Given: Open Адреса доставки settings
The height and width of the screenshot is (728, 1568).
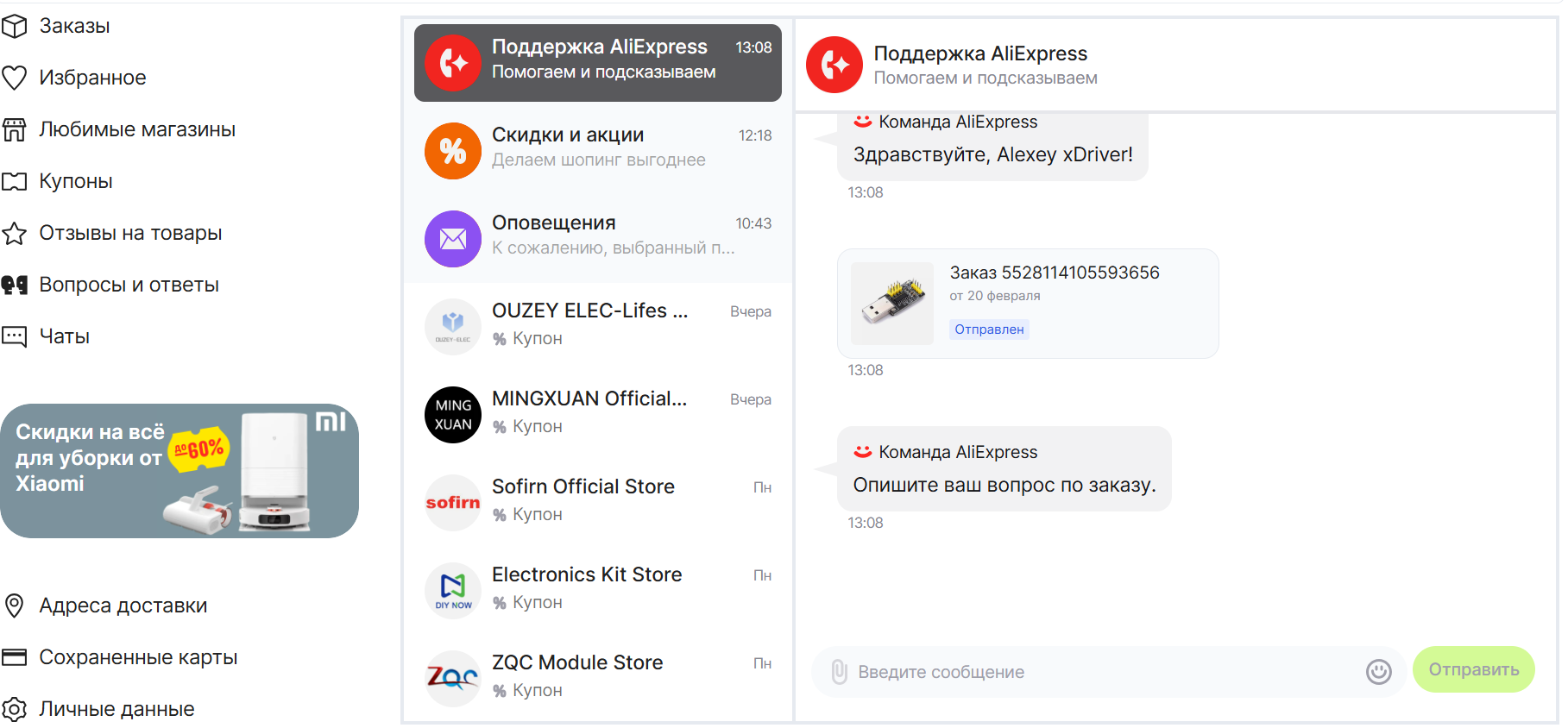Looking at the screenshot, I should [123, 606].
